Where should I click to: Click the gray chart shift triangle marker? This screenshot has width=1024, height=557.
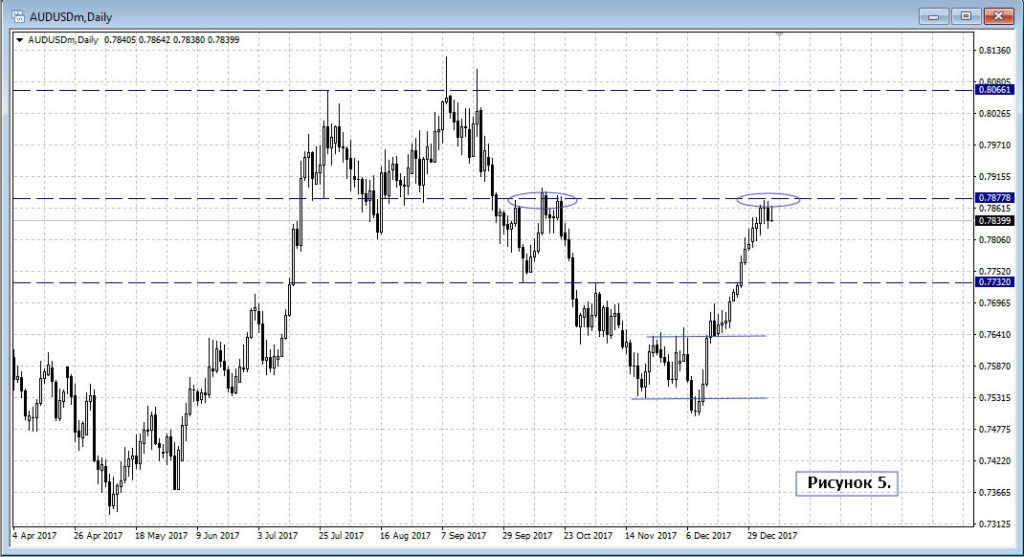tap(779, 36)
